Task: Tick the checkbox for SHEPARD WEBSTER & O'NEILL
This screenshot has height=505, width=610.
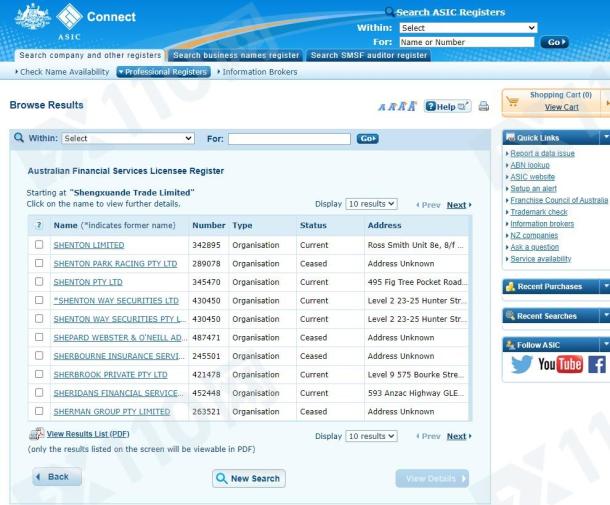Action: pyautogui.click(x=39, y=337)
